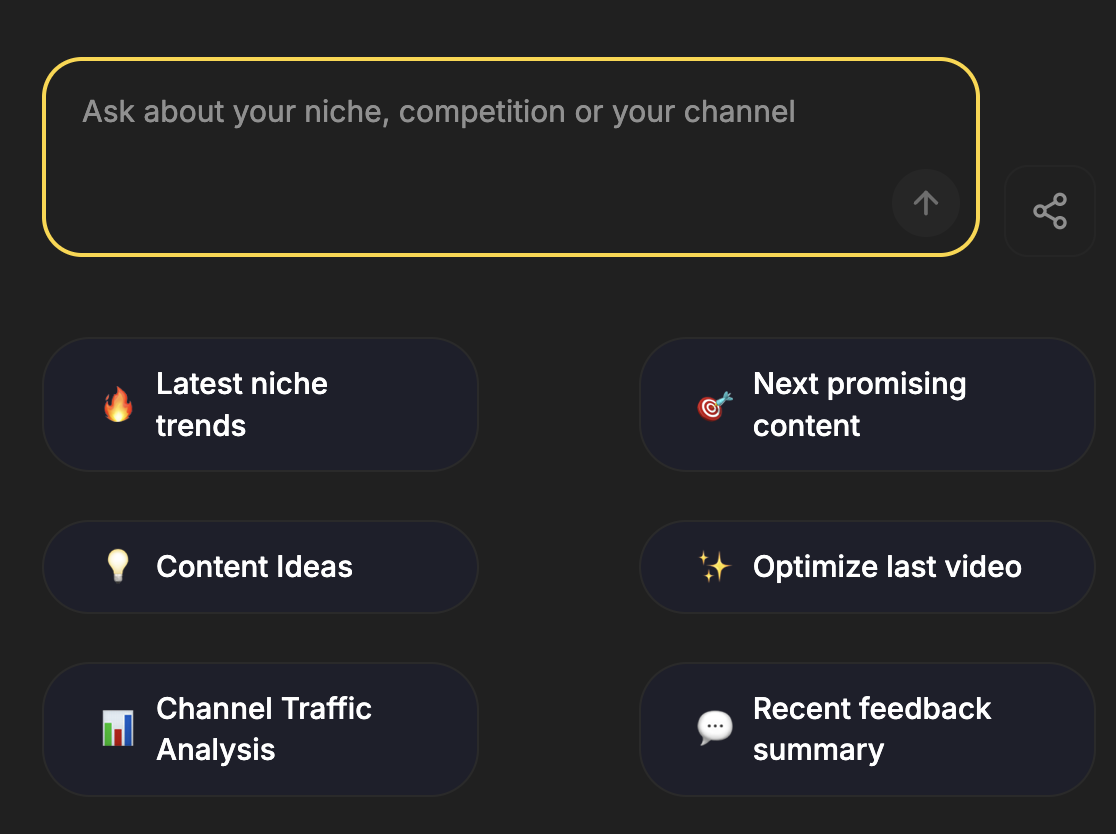Click the 'Latest niche trends' text label

[242, 404]
